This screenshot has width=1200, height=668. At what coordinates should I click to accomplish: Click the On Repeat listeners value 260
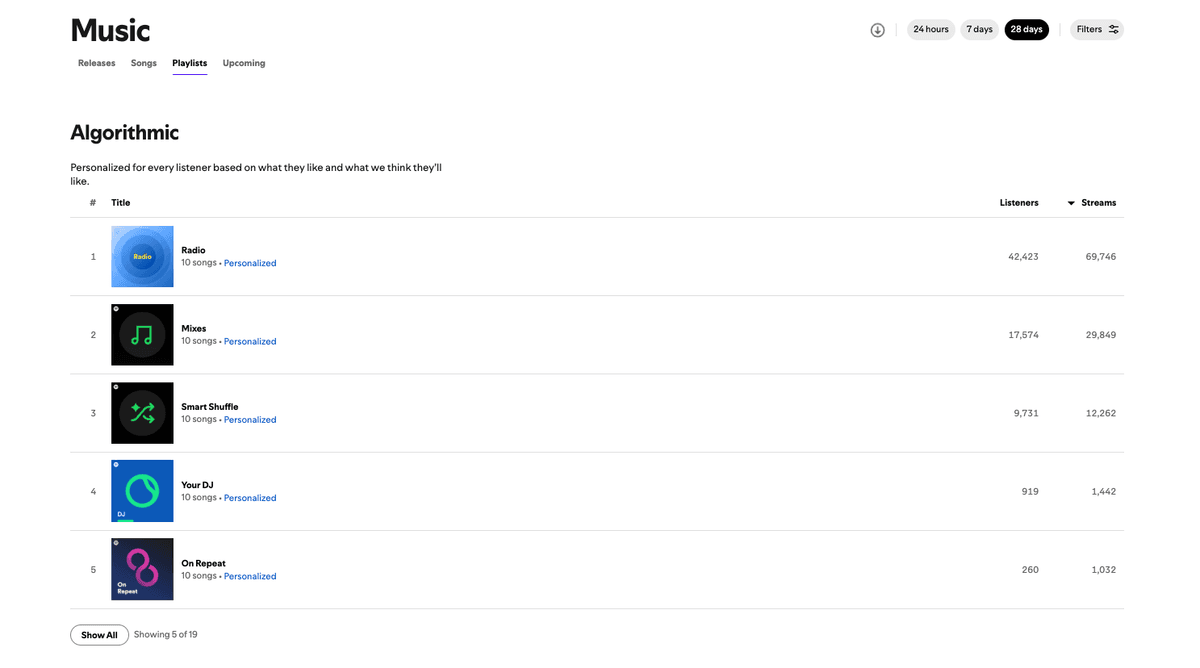[x=1030, y=569]
